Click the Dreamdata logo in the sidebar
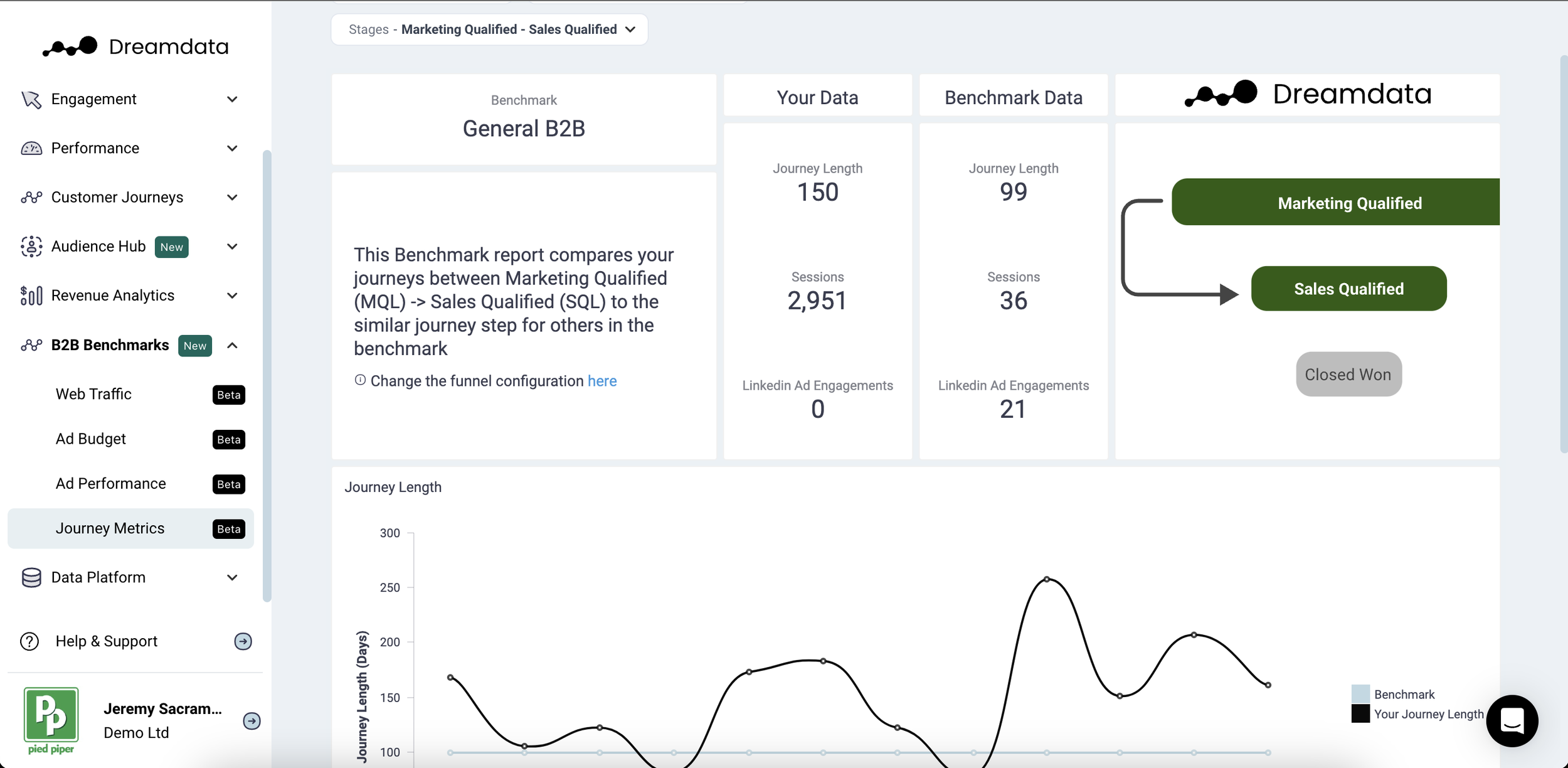The image size is (1568, 768). 134,46
